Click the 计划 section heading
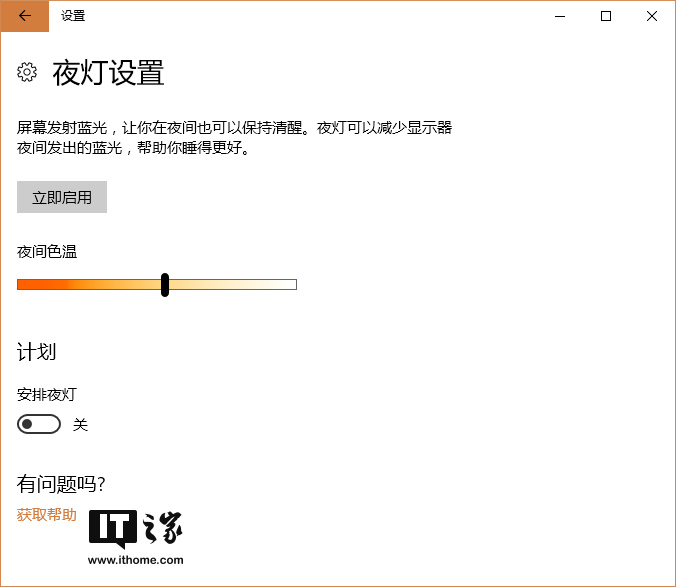The height and width of the screenshot is (587, 676). click(37, 352)
